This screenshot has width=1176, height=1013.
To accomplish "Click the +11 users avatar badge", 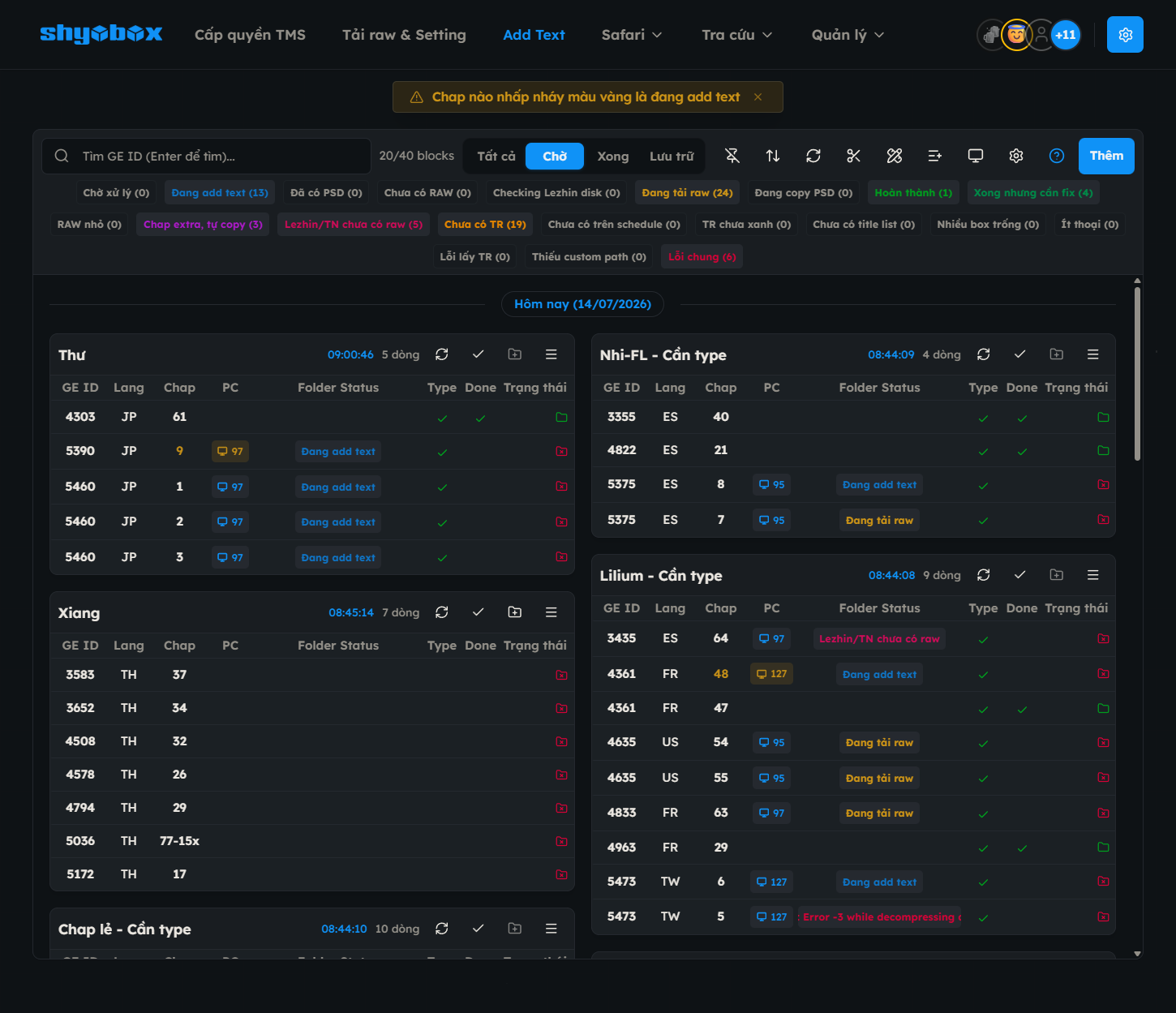I will [1066, 35].
